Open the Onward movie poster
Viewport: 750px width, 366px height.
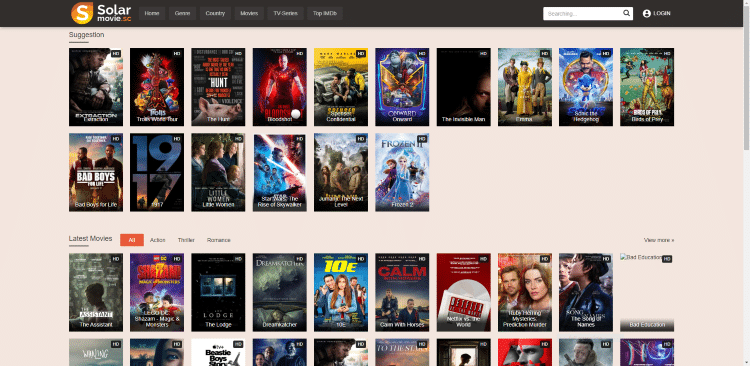402,87
